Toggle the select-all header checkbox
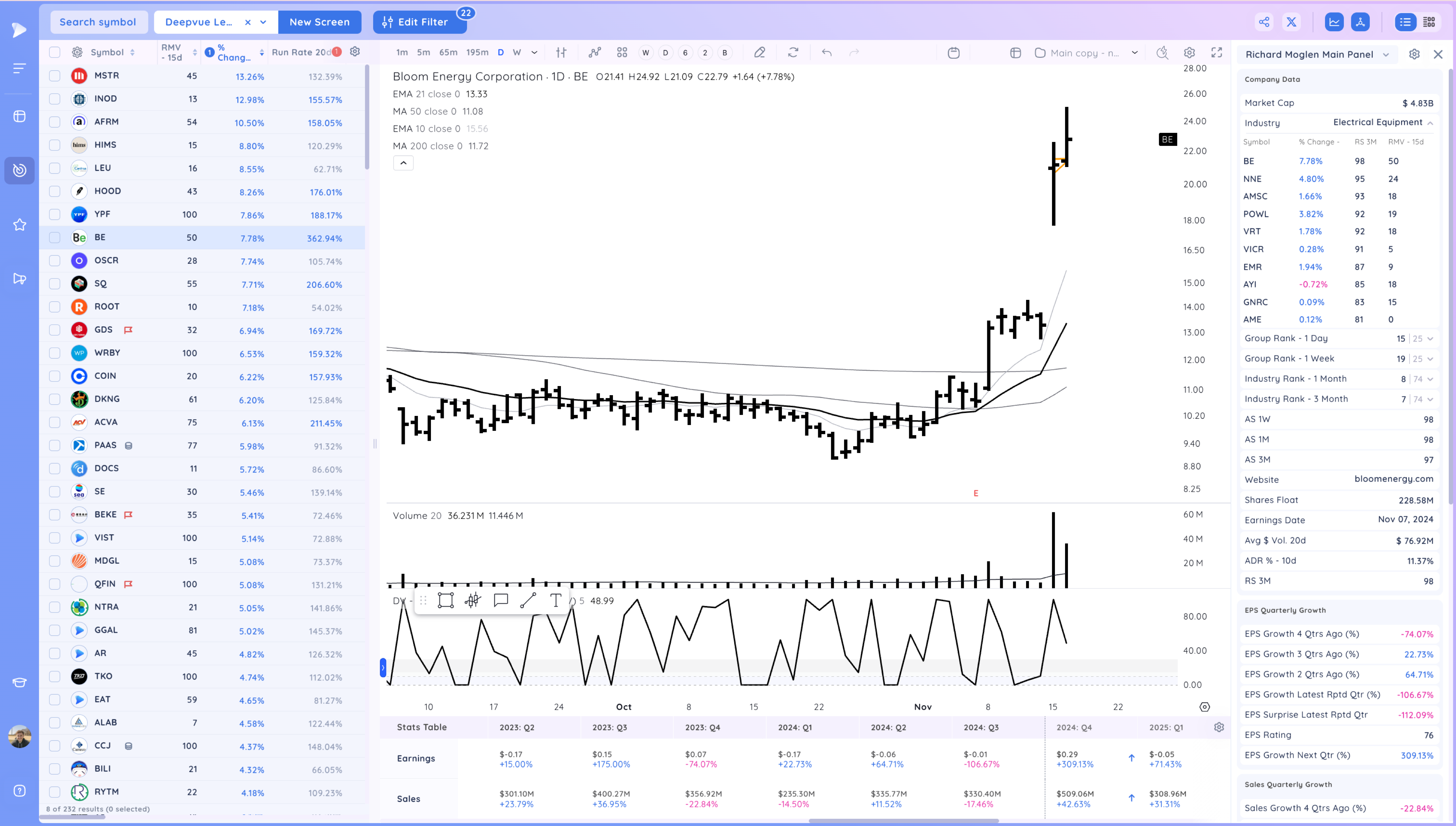 [x=55, y=52]
